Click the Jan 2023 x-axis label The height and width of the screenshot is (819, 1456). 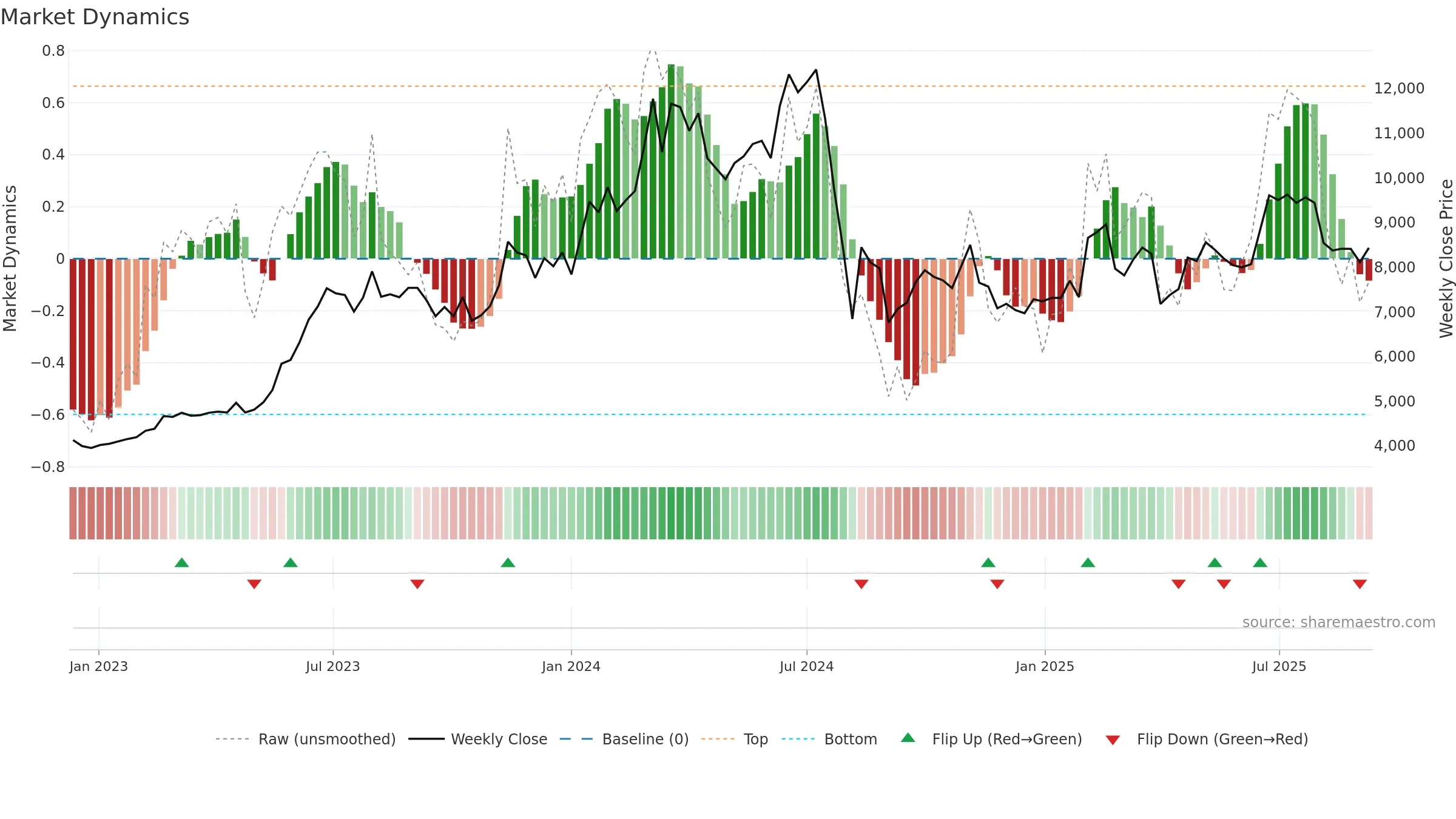pyautogui.click(x=99, y=666)
